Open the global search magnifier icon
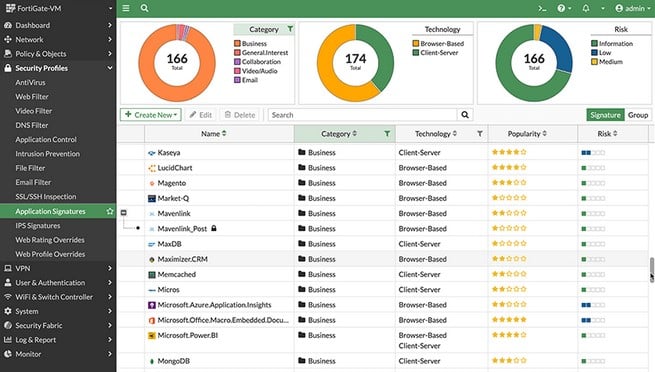The width and height of the screenshot is (655, 372). point(145,8)
